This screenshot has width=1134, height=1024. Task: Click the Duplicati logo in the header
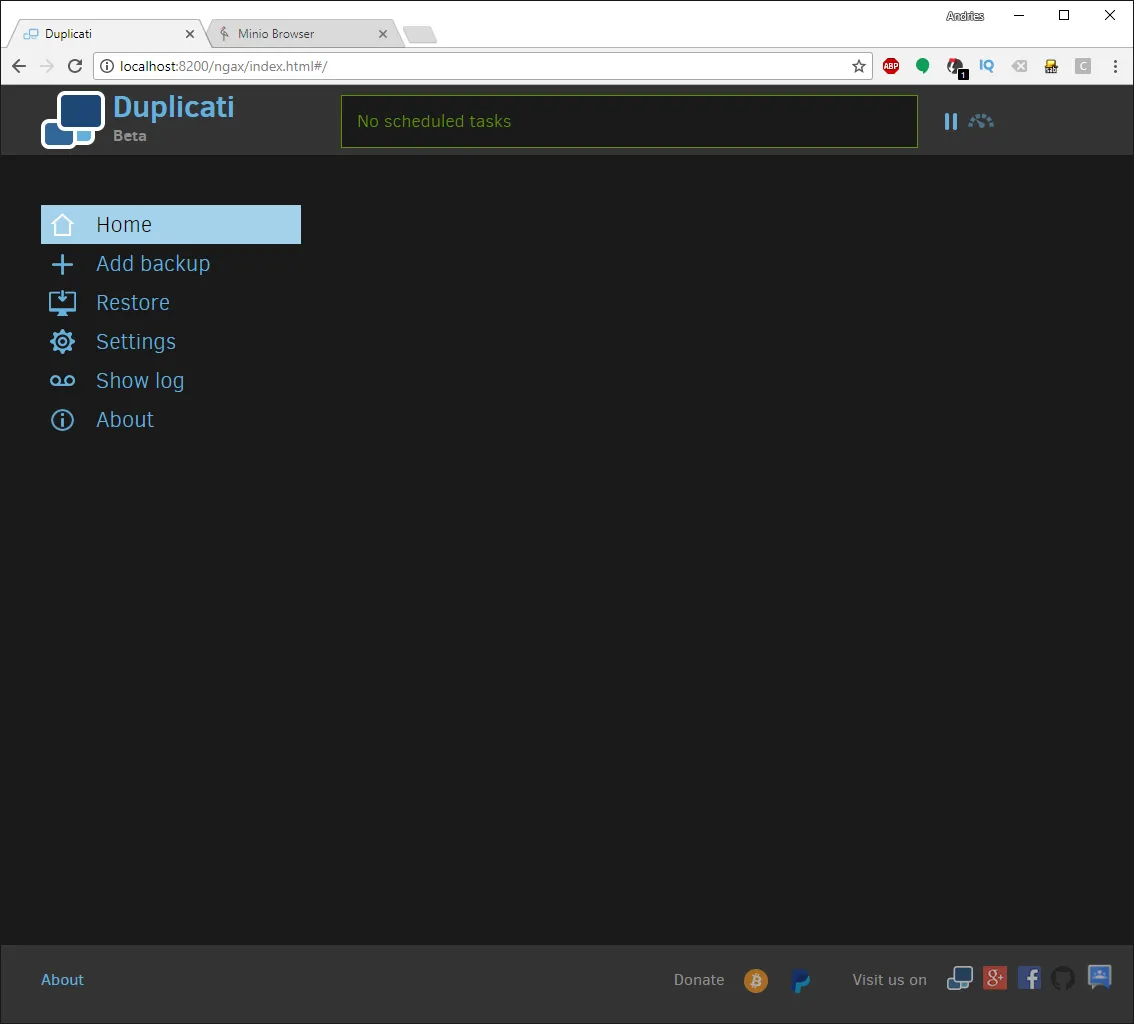pyautogui.click(x=72, y=120)
